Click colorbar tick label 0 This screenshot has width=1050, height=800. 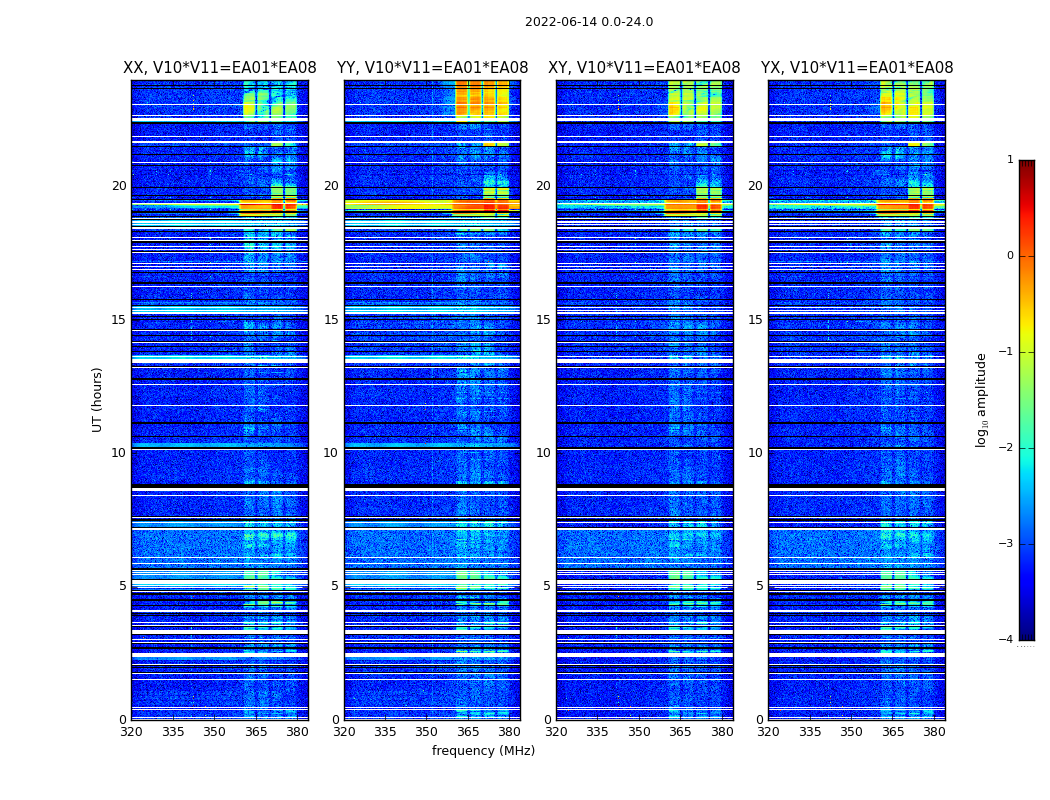click(x=1010, y=256)
